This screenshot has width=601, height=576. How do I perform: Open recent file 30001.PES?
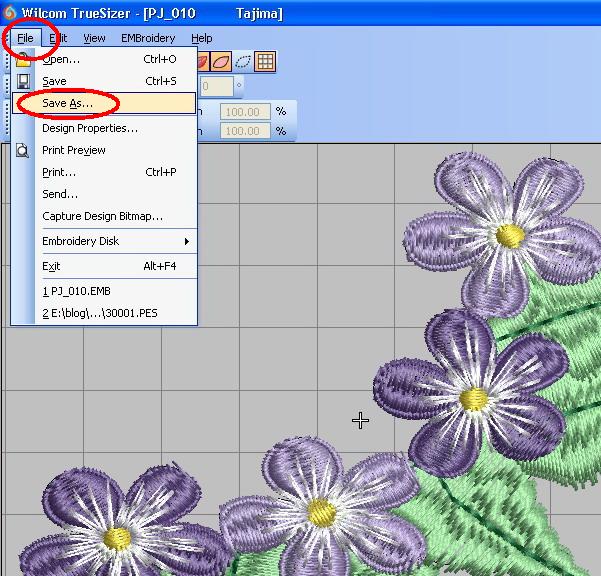pyautogui.click(x=104, y=313)
